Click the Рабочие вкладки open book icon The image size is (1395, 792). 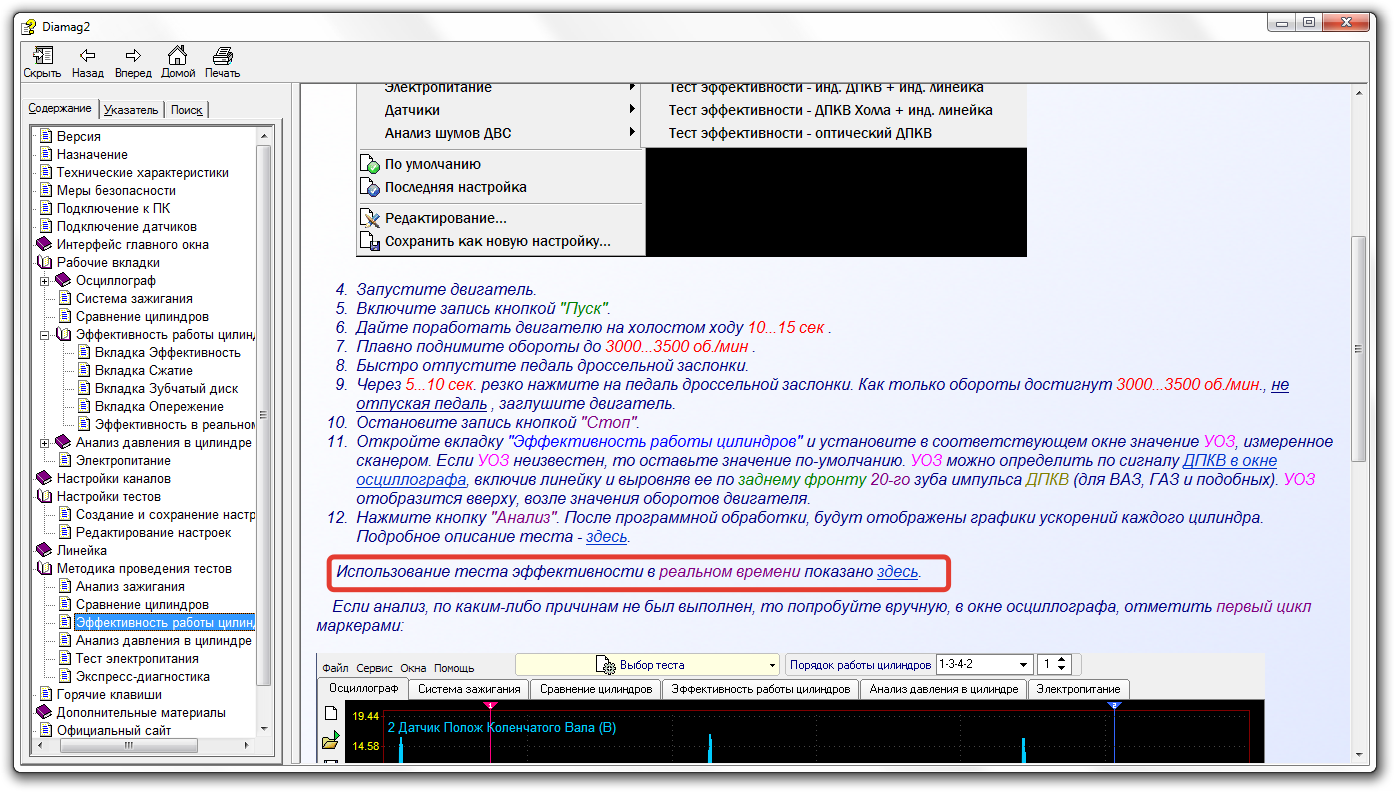pyautogui.click(x=44, y=262)
